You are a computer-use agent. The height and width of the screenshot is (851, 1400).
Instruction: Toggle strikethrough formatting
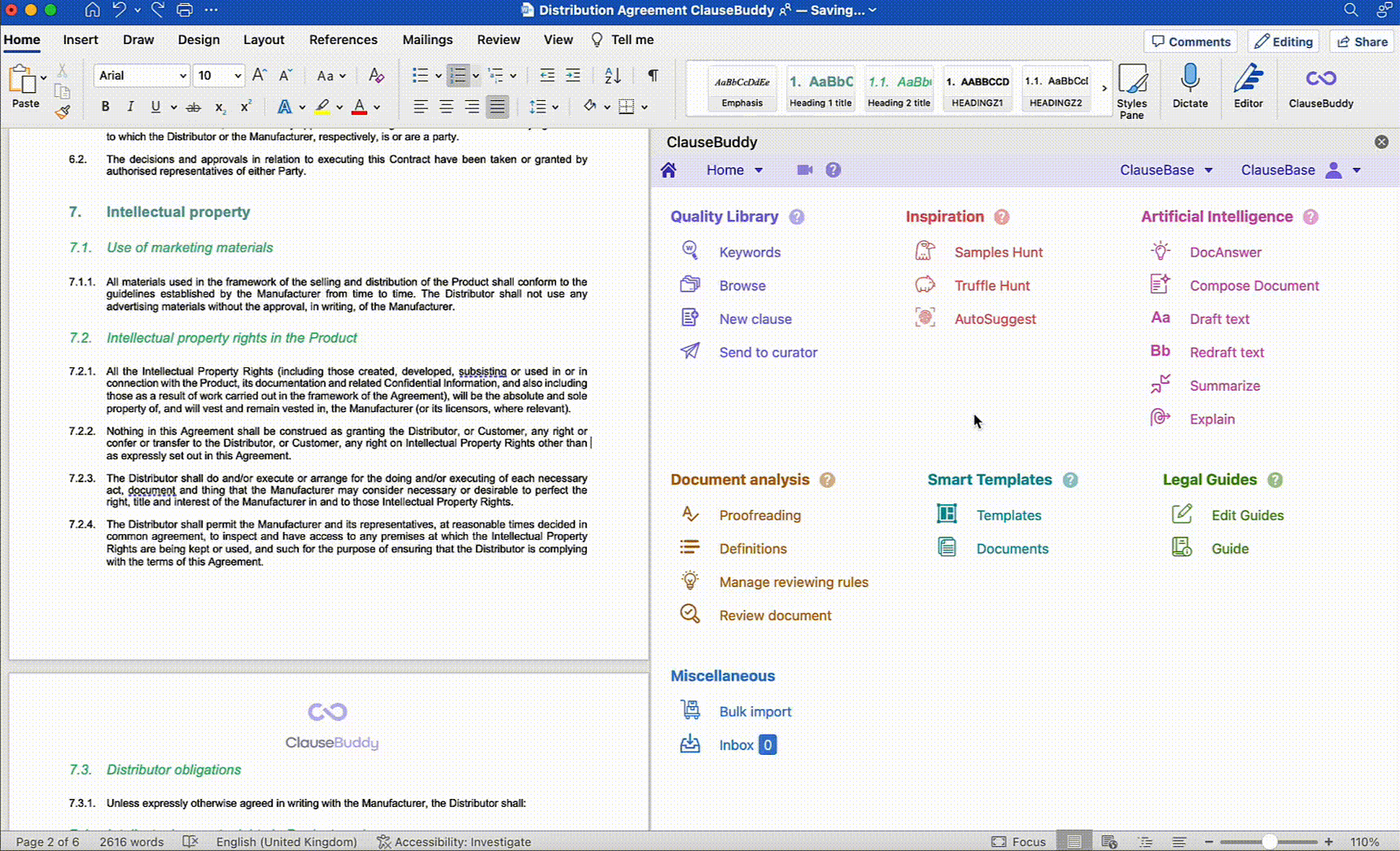[193, 107]
